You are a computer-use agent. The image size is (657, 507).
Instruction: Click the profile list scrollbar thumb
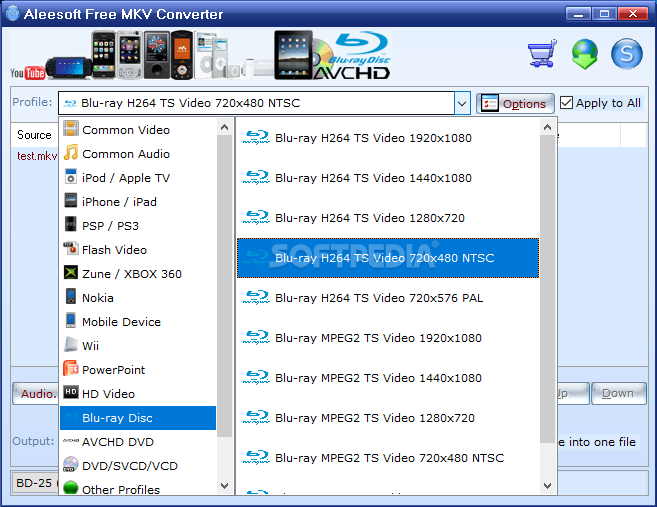click(547, 289)
